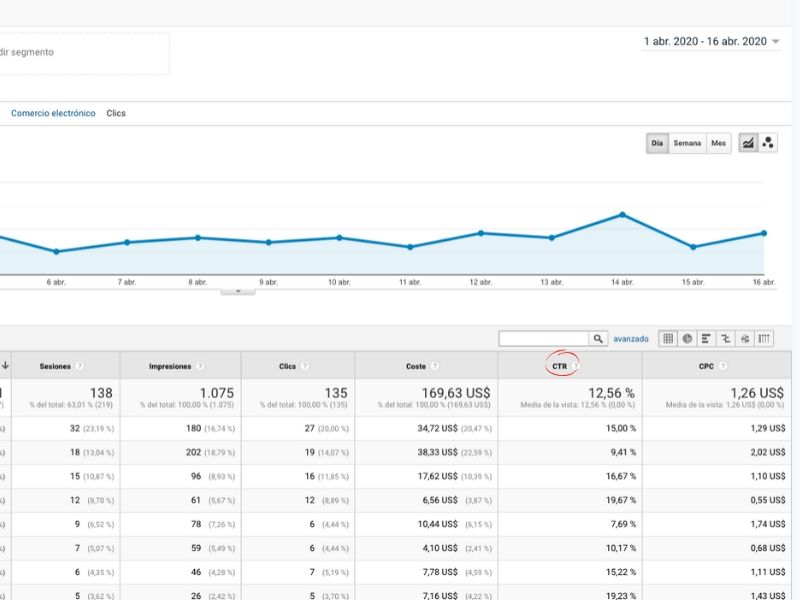Screen dimensions: 800x600
Task: Sort table by Clics column header
Action: tap(287, 366)
